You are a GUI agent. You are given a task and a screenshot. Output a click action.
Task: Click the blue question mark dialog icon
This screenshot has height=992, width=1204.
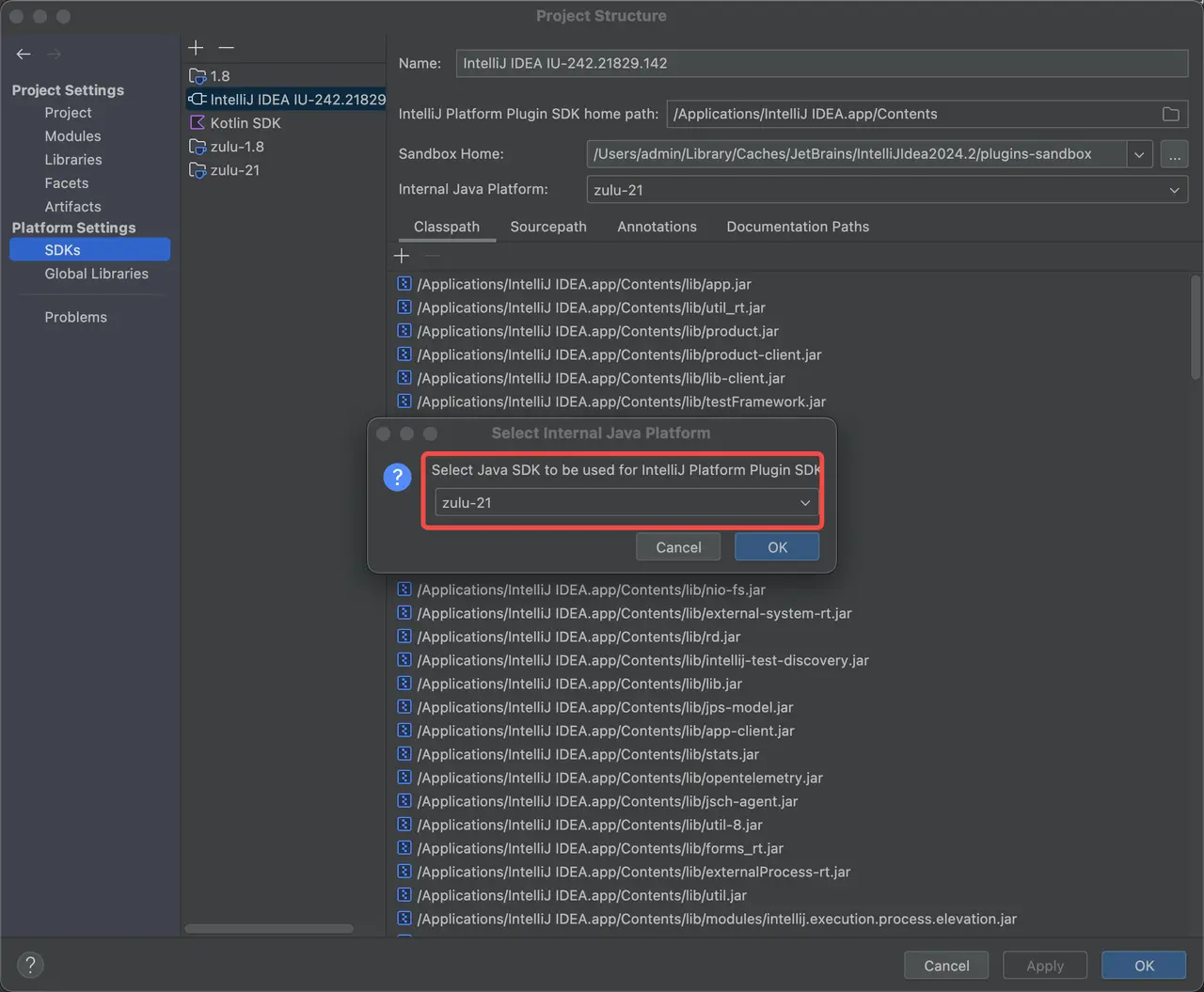point(398,477)
